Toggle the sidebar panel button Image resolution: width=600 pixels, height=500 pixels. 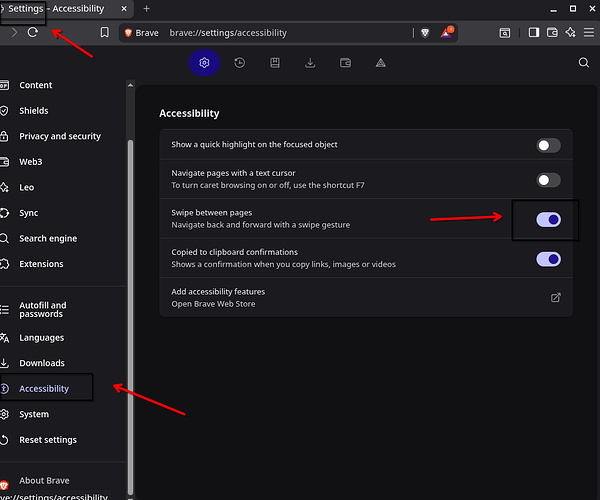click(x=534, y=32)
